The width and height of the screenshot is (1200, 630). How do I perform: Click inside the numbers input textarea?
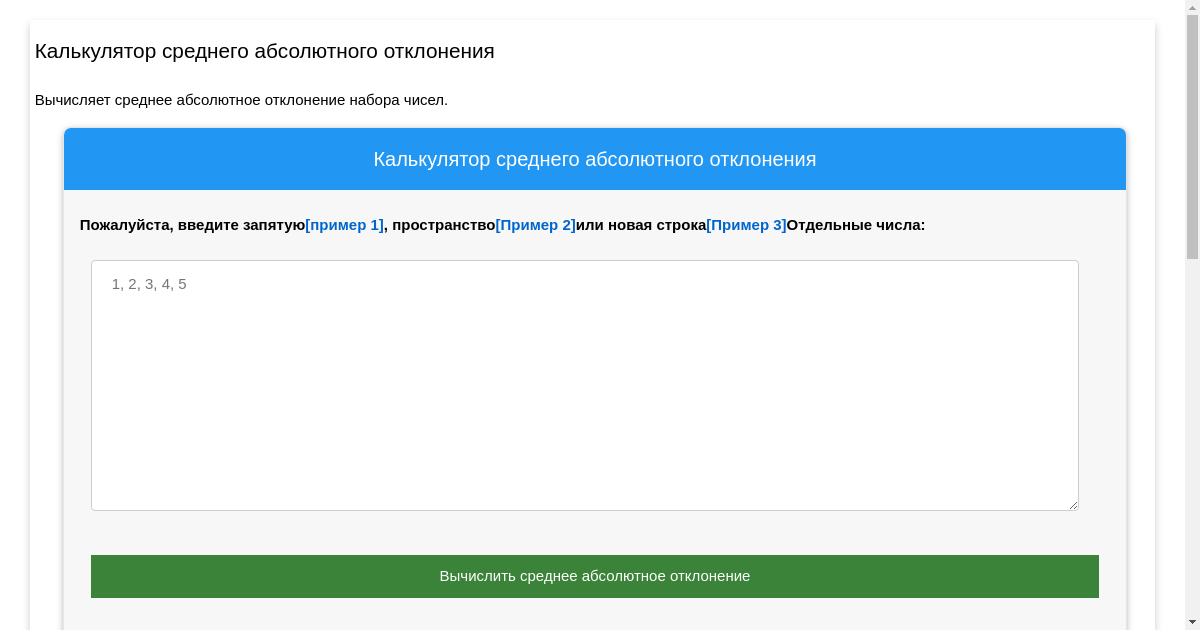coord(585,385)
